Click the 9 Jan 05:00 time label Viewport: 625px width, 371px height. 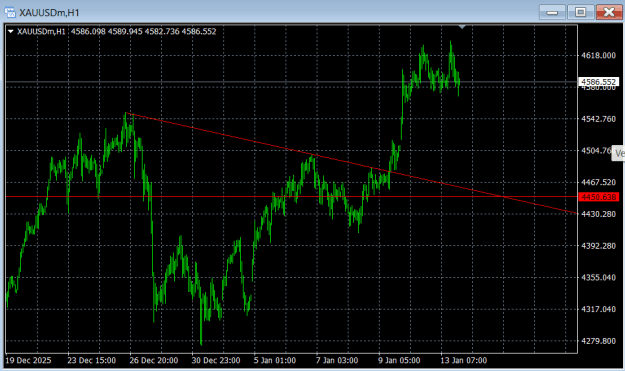pyautogui.click(x=399, y=360)
